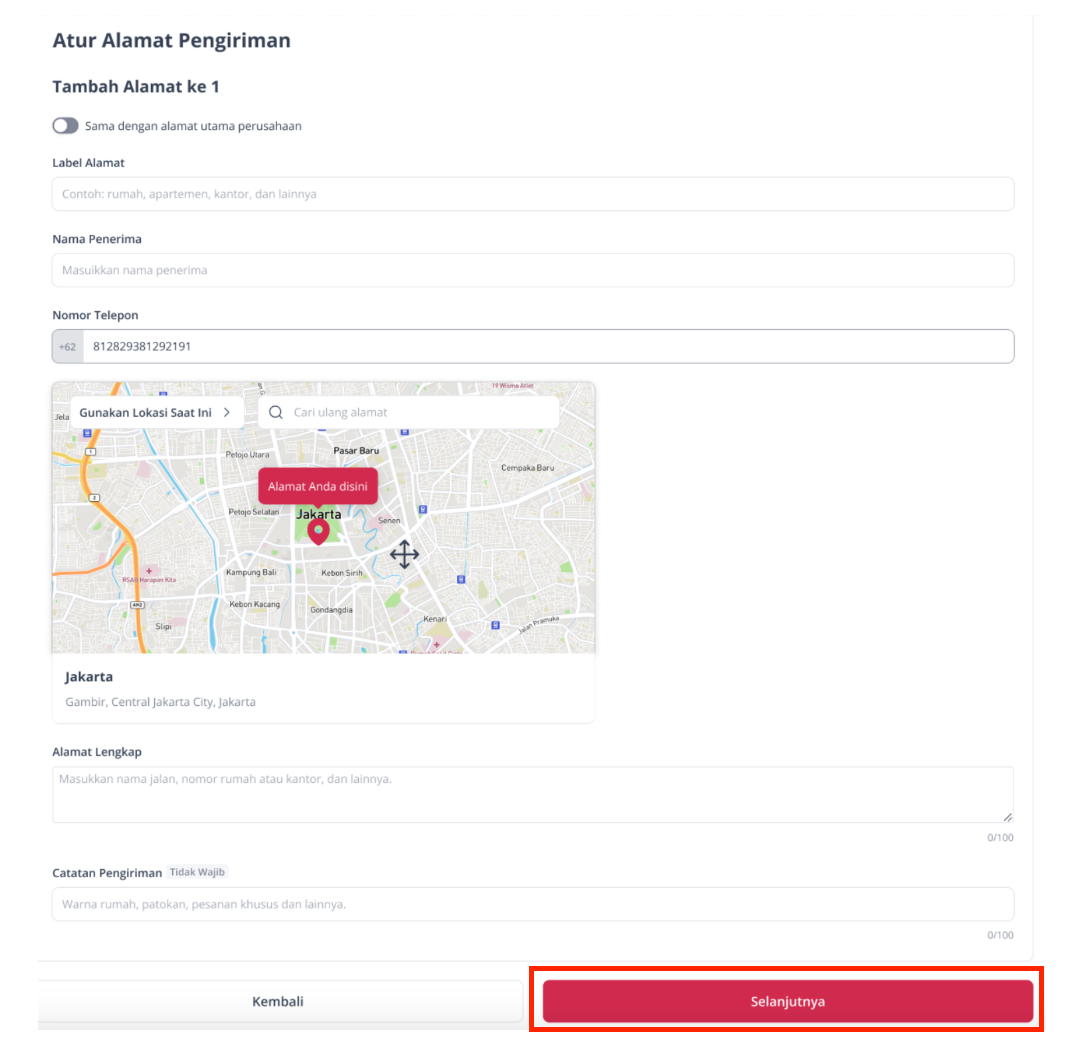This screenshot has height=1060, width=1070.
Task: Click the resize handle of Alamat Lengkap textarea
Action: click(x=1008, y=817)
